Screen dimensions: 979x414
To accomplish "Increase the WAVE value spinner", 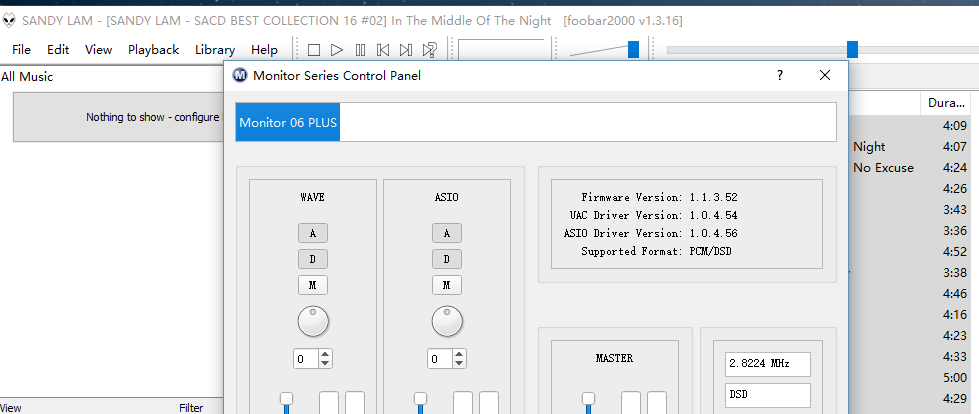I will click(326, 354).
